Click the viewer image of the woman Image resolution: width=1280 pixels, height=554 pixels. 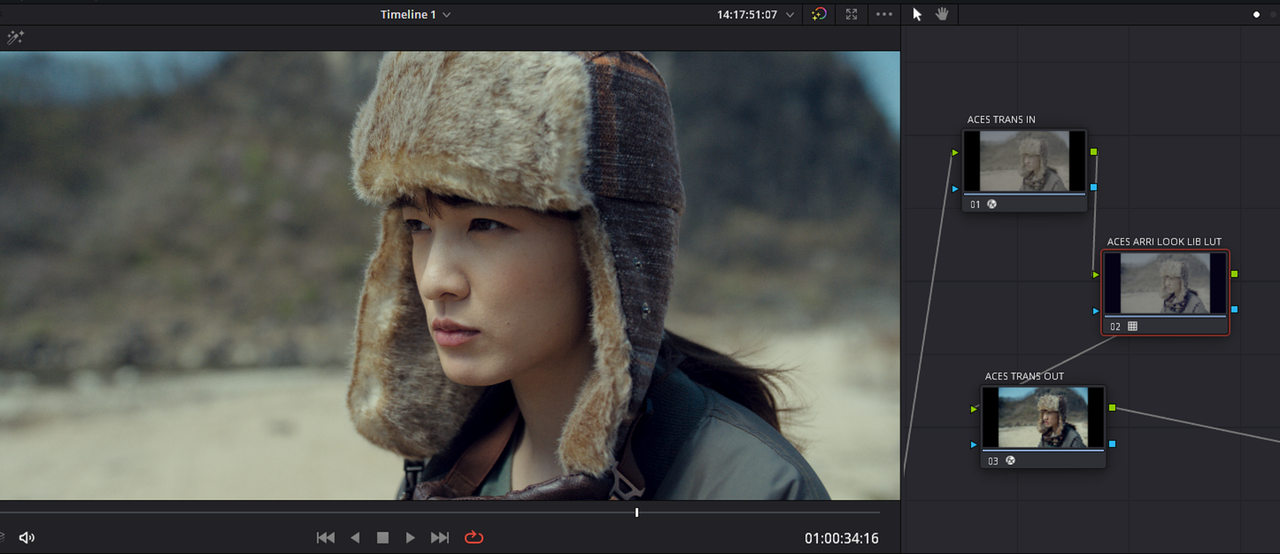click(450, 275)
